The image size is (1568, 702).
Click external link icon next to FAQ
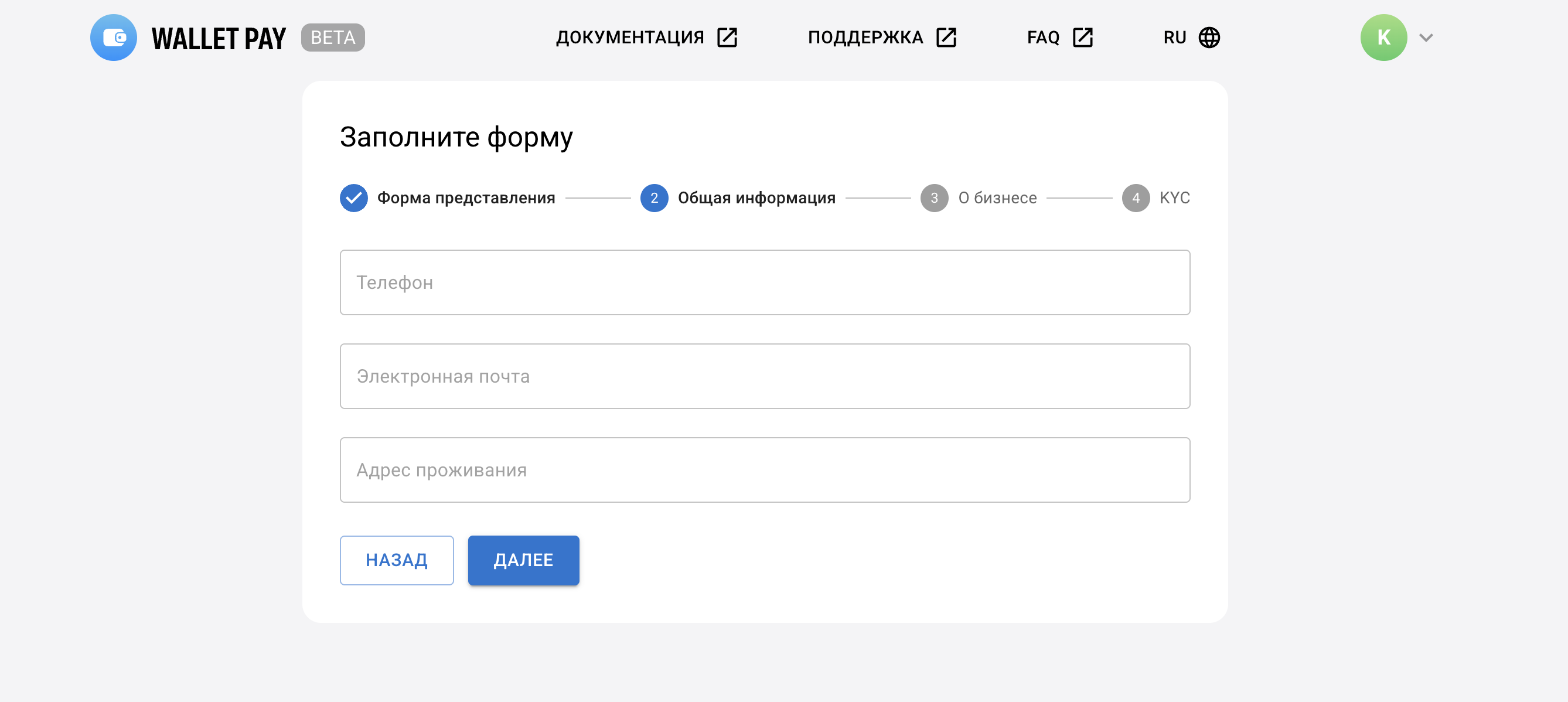1082,38
